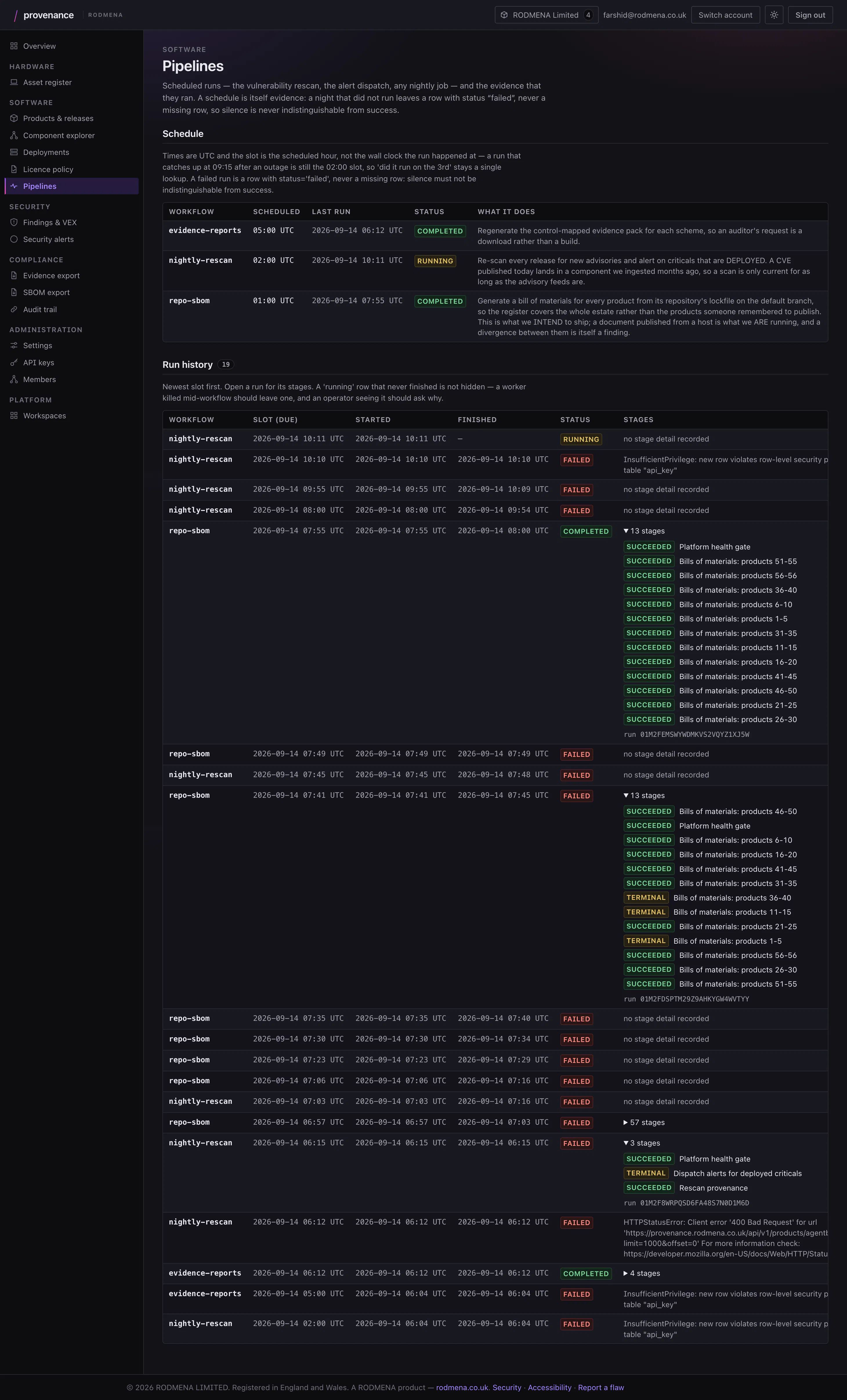Click the Switch account button
Viewport: 847px width, 1400px height.
(x=725, y=15)
